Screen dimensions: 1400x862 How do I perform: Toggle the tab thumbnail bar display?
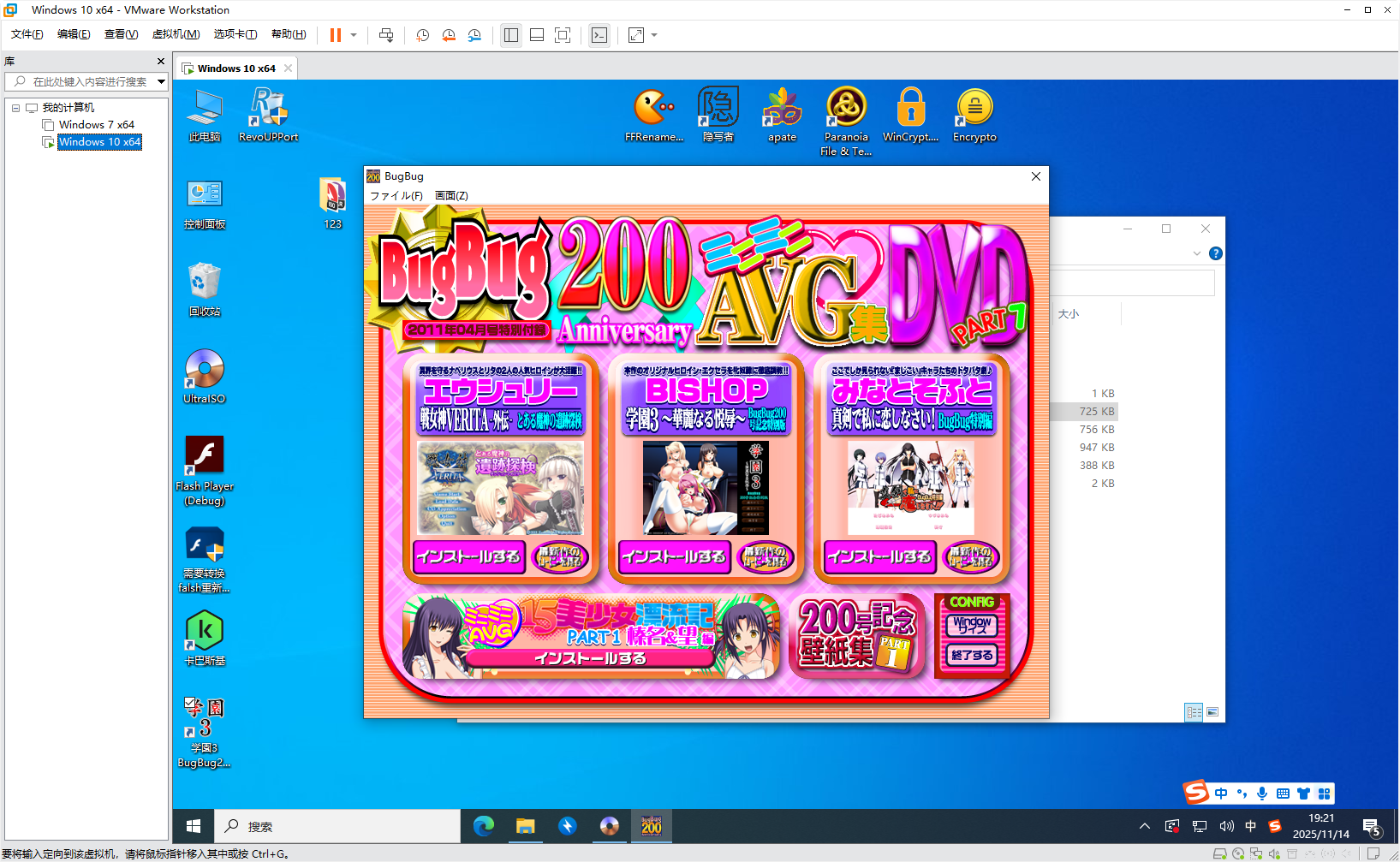point(536,35)
